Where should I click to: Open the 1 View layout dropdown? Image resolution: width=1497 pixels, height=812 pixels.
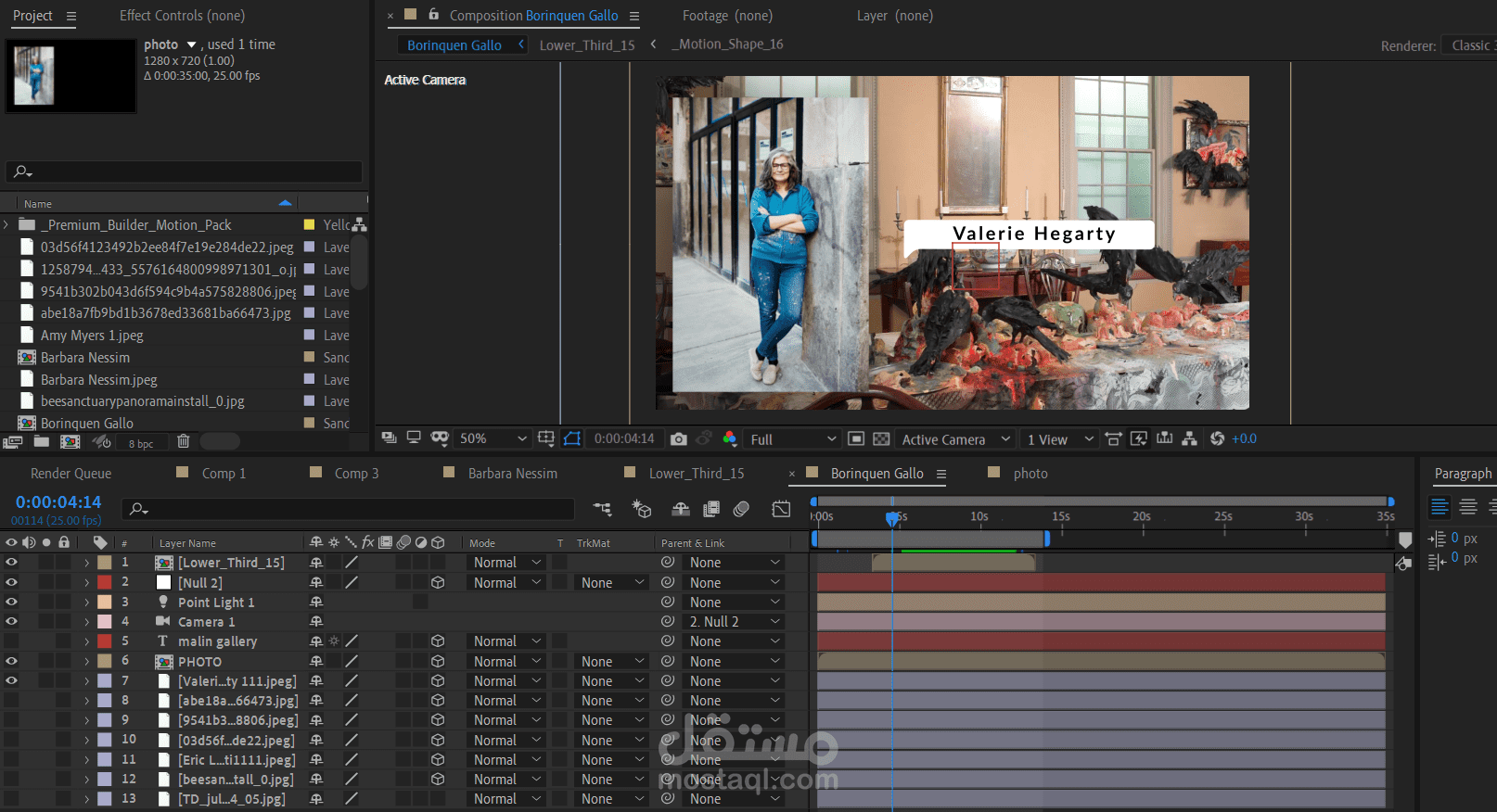point(1060,438)
